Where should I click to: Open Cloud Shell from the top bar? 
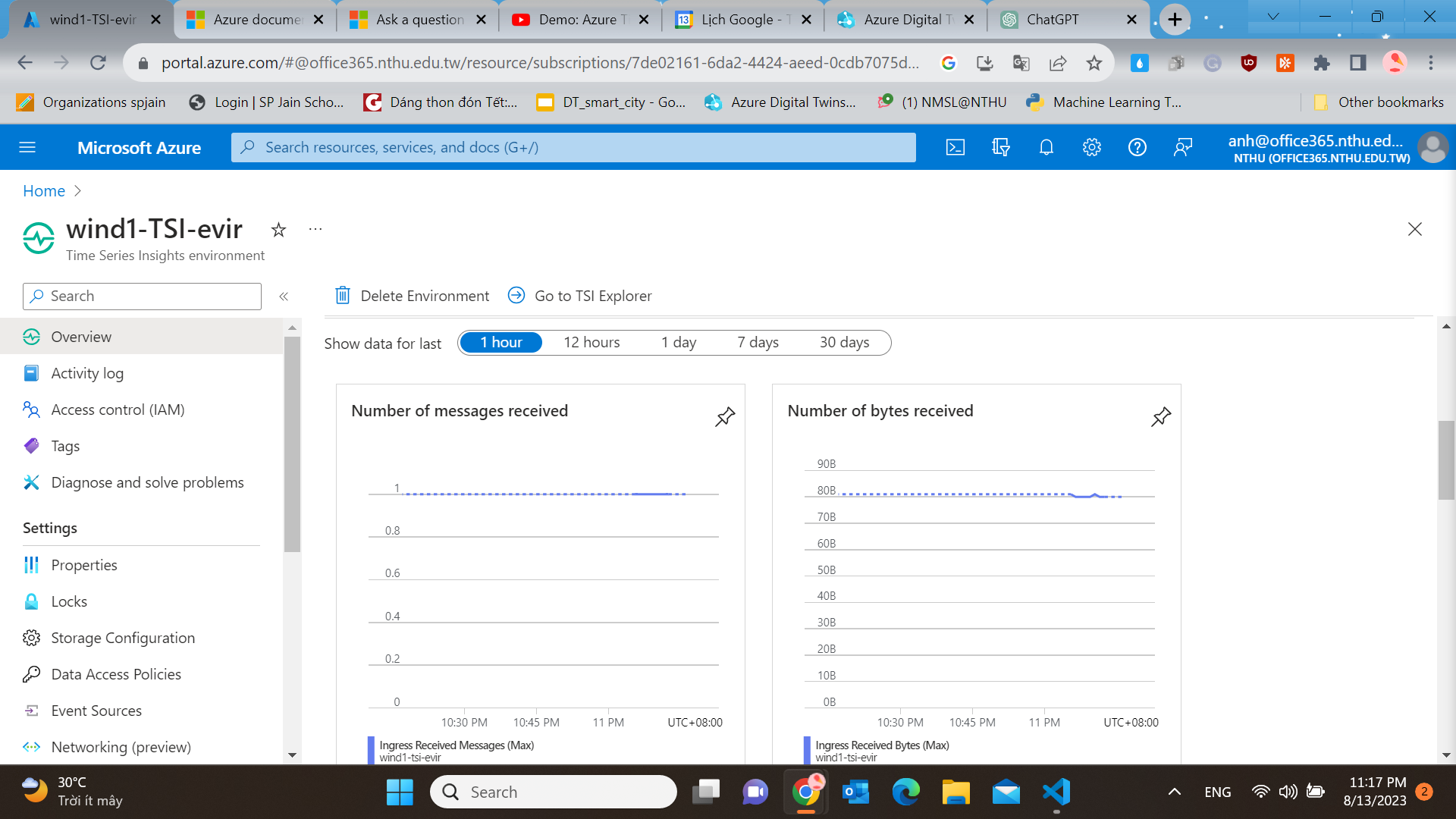pyautogui.click(x=955, y=147)
